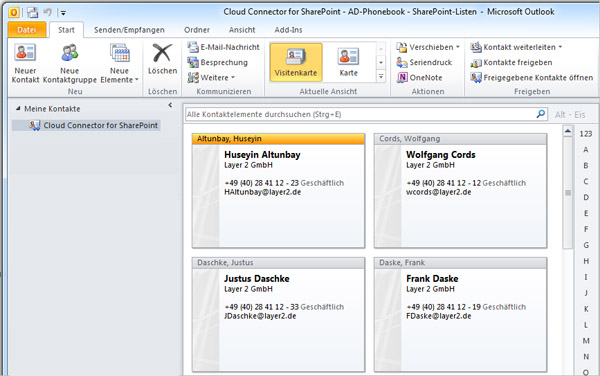Screen dimensions: 600x376
Task: Switch to Visitenkarte view
Action: click(x=296, y=62)
